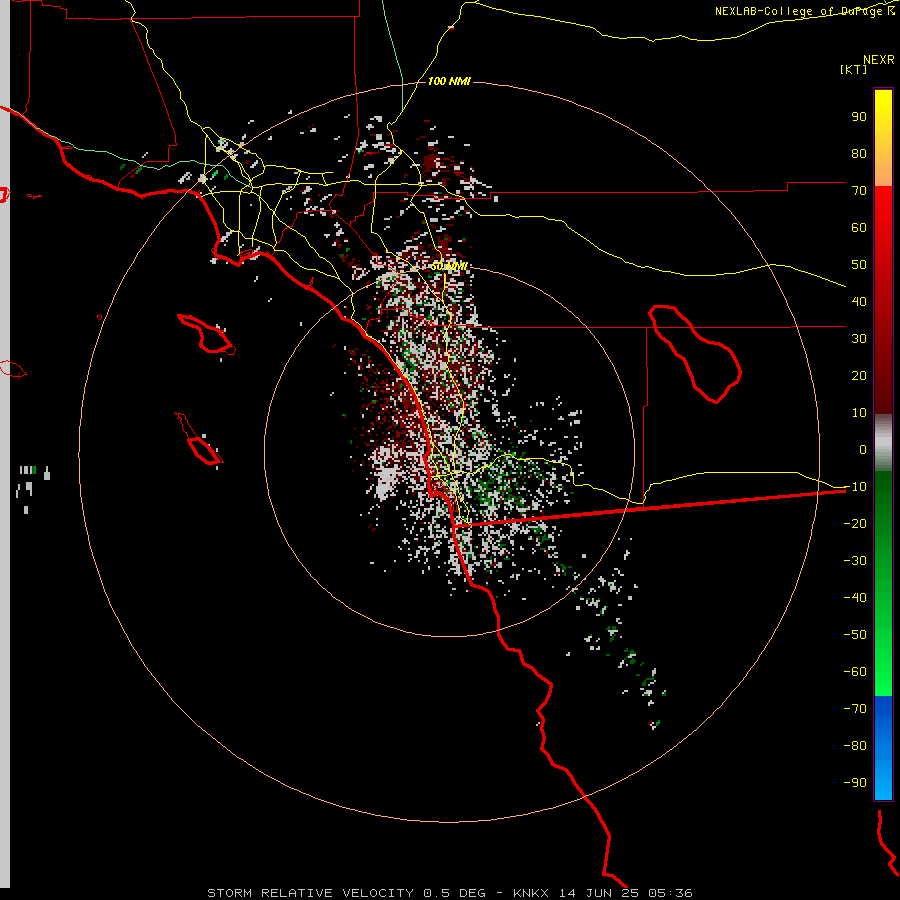Select the "-10" value on velocity scale
This screenshot has width=900, height=900.
pyautogui.click(x=855, y=487)
